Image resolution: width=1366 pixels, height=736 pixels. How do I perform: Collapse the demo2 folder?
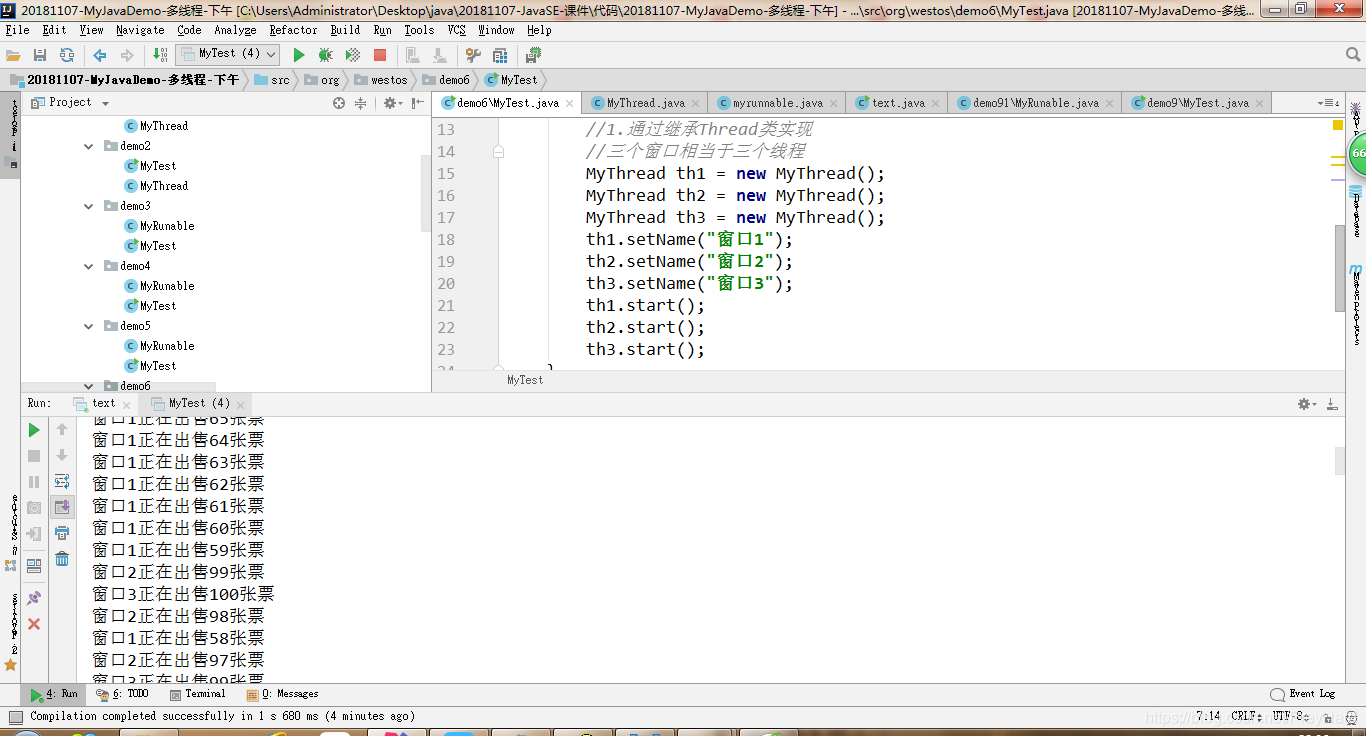[x=89, y=146]
